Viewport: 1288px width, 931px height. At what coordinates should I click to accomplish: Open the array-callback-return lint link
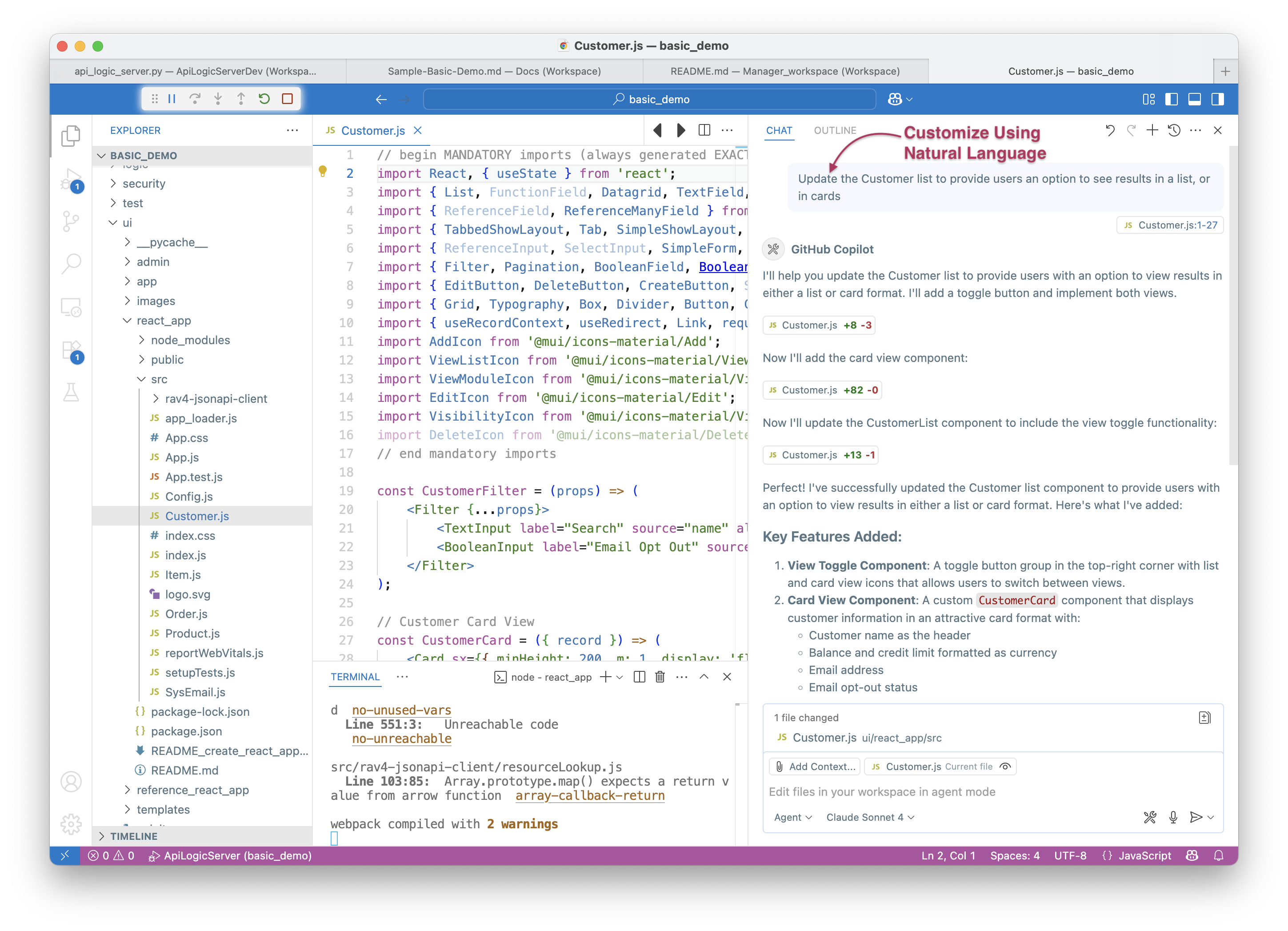point(589,795)
